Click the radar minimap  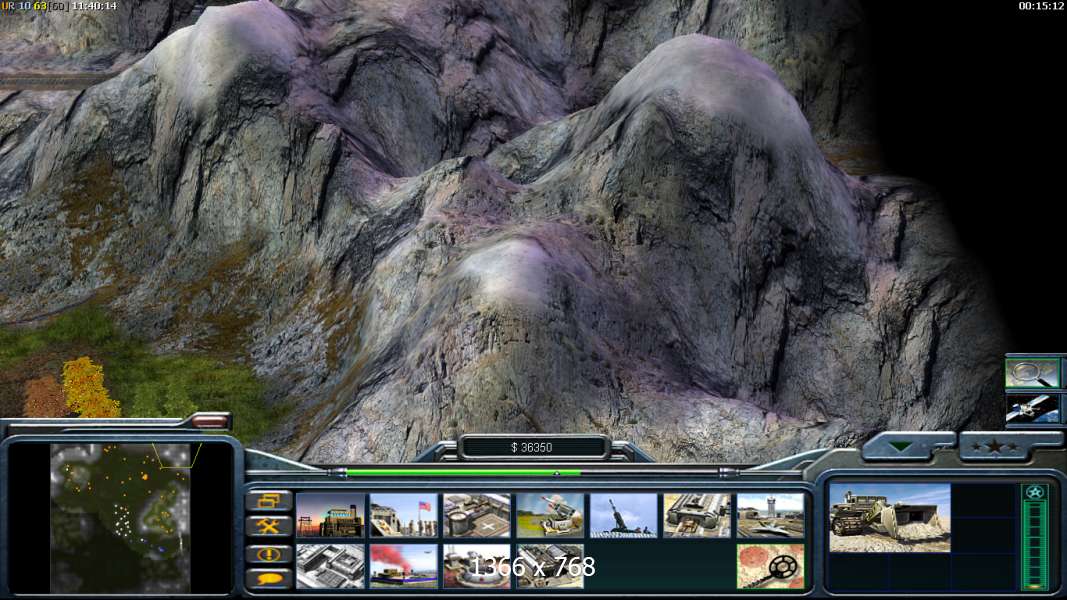click(120, 518)
